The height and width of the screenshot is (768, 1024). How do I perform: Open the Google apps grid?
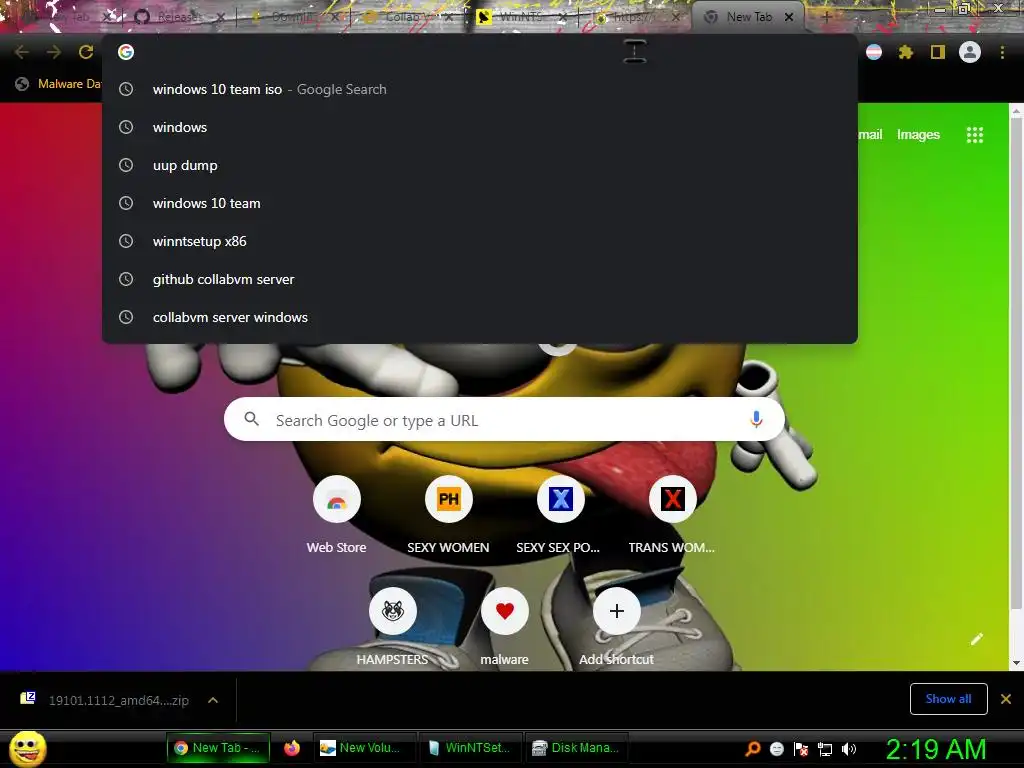point(975,135)
